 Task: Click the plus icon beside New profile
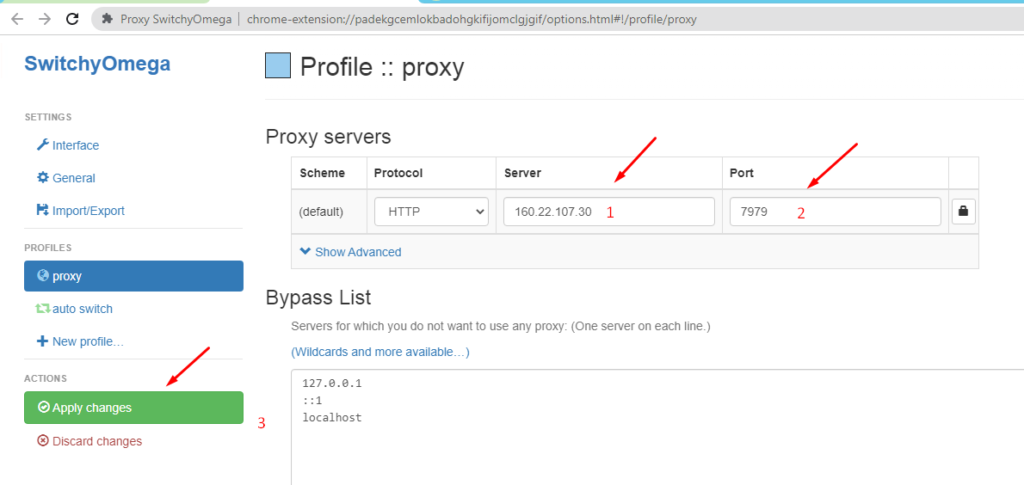click(x=42, y=341)
